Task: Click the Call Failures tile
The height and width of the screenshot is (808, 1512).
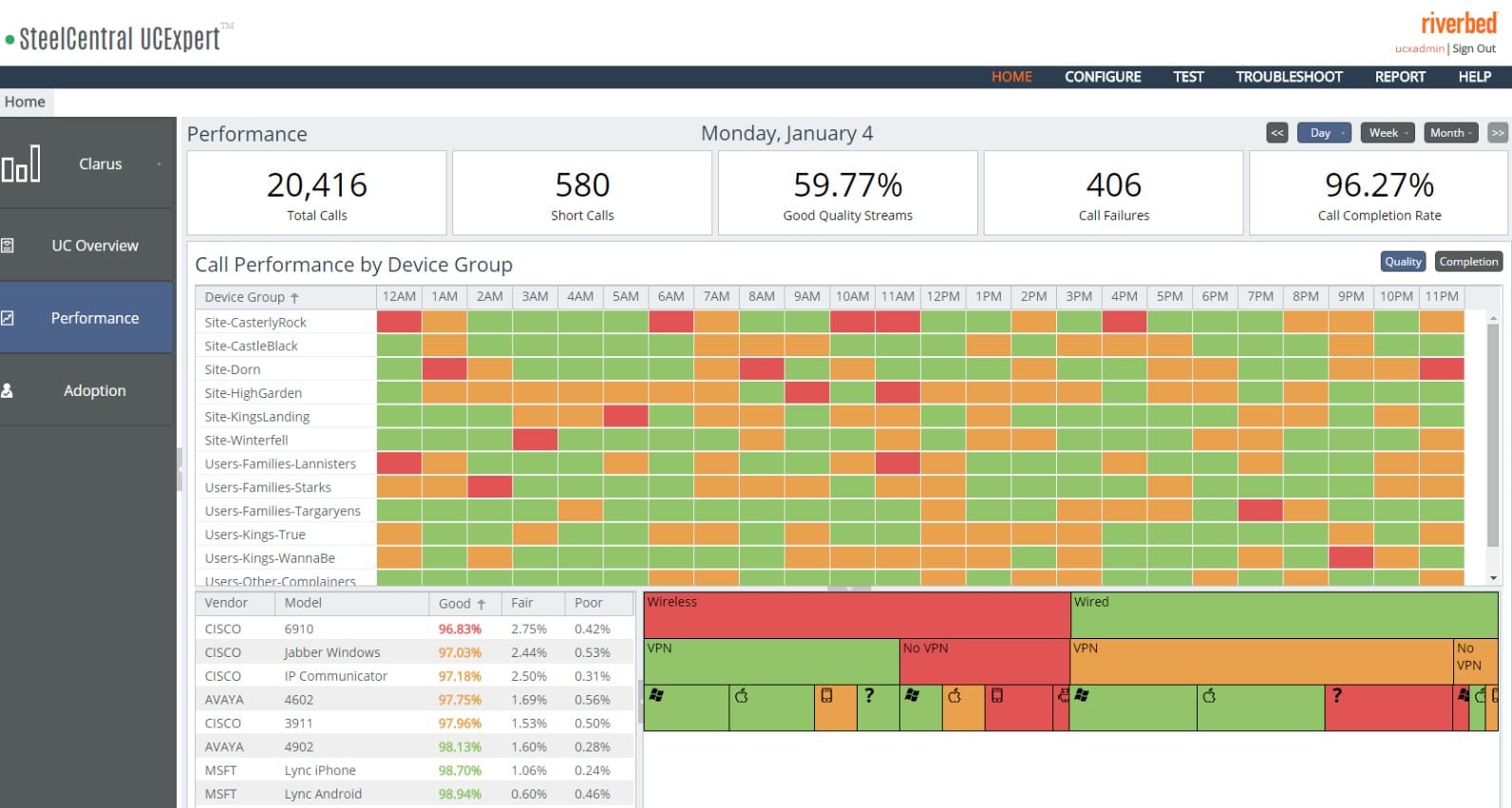Action: pyautogui.click(x=1114, y=193)
